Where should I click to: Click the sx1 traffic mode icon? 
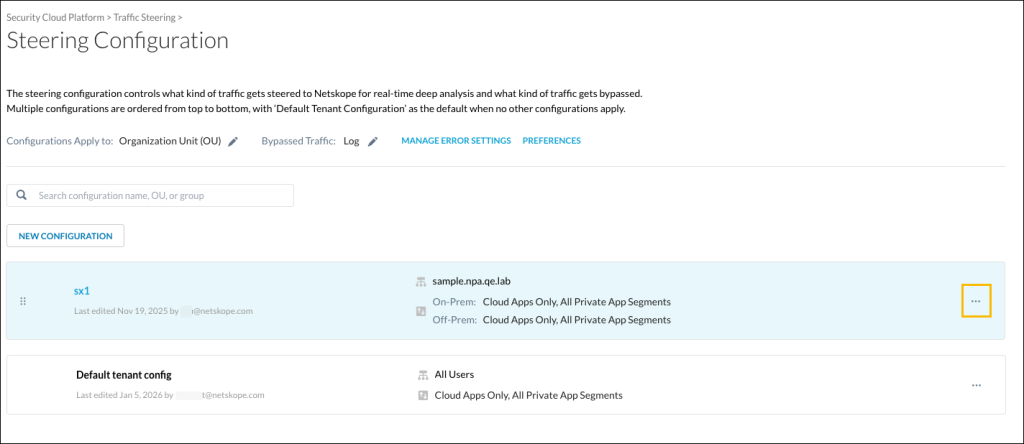tap(421, 311)
